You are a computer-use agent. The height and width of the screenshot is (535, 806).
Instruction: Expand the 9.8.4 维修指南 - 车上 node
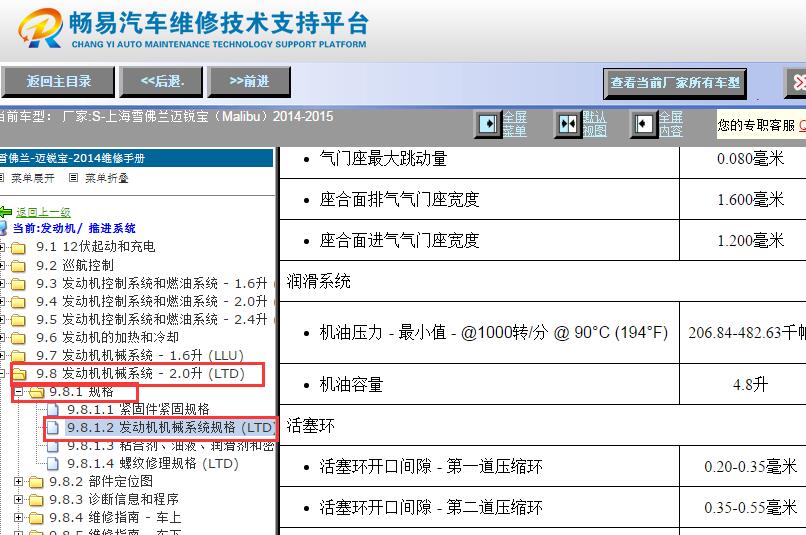click(19, 518)
